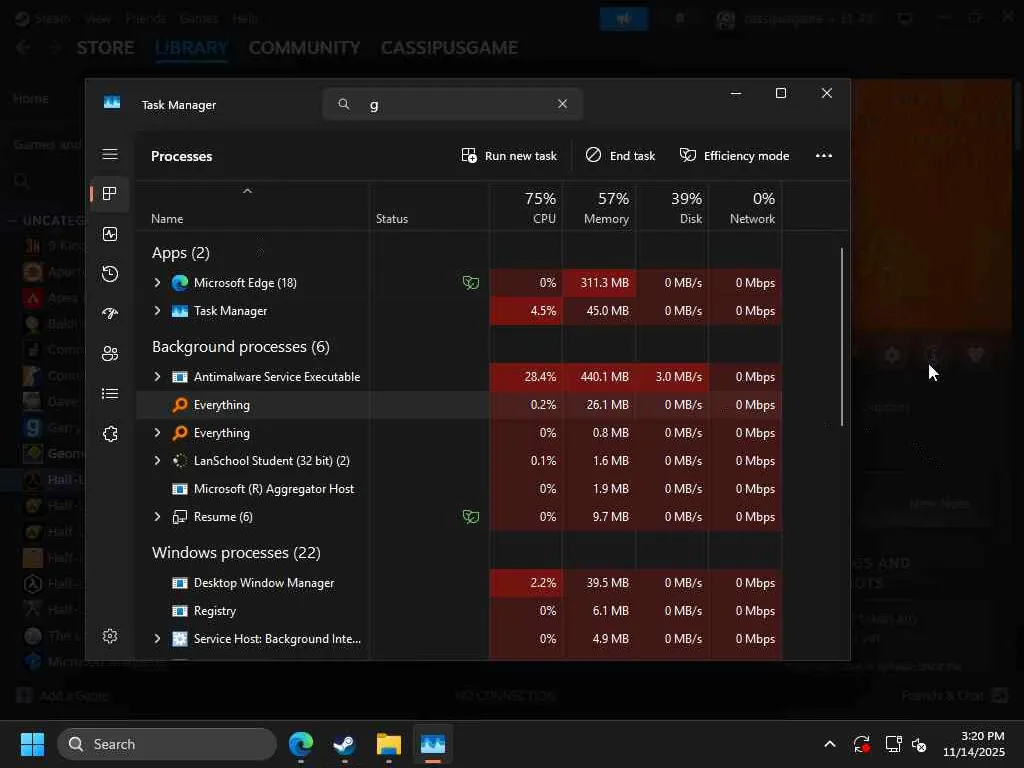Expand LanSchool Student (32 bit) row

157,461
